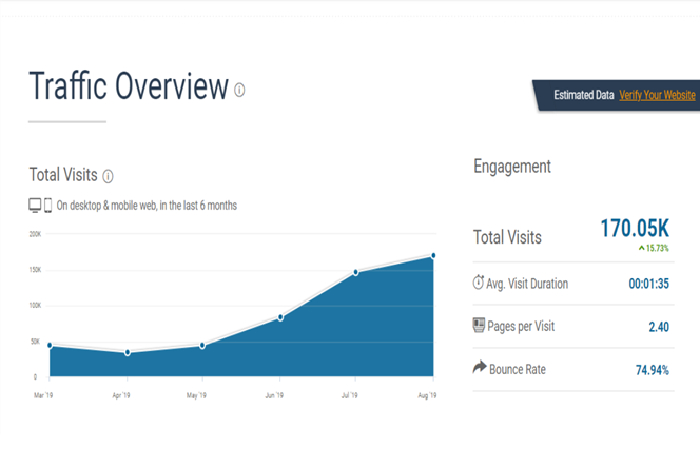
Task: Click the 150K y-axis label
Action: coord(35,270)
